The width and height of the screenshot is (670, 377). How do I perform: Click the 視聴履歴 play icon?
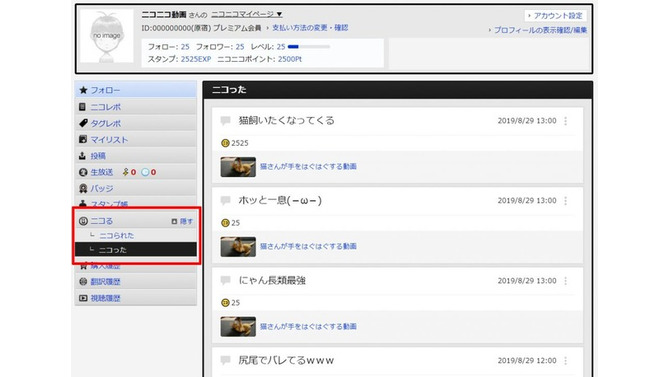[83, 298]
